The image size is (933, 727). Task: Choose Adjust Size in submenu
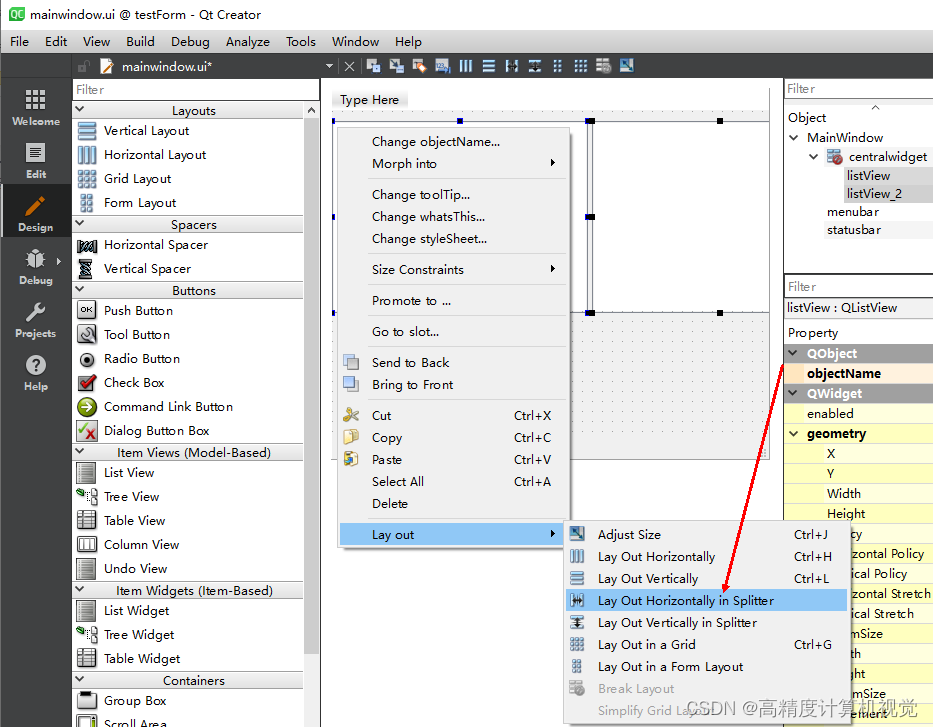(x=706, y=535)
